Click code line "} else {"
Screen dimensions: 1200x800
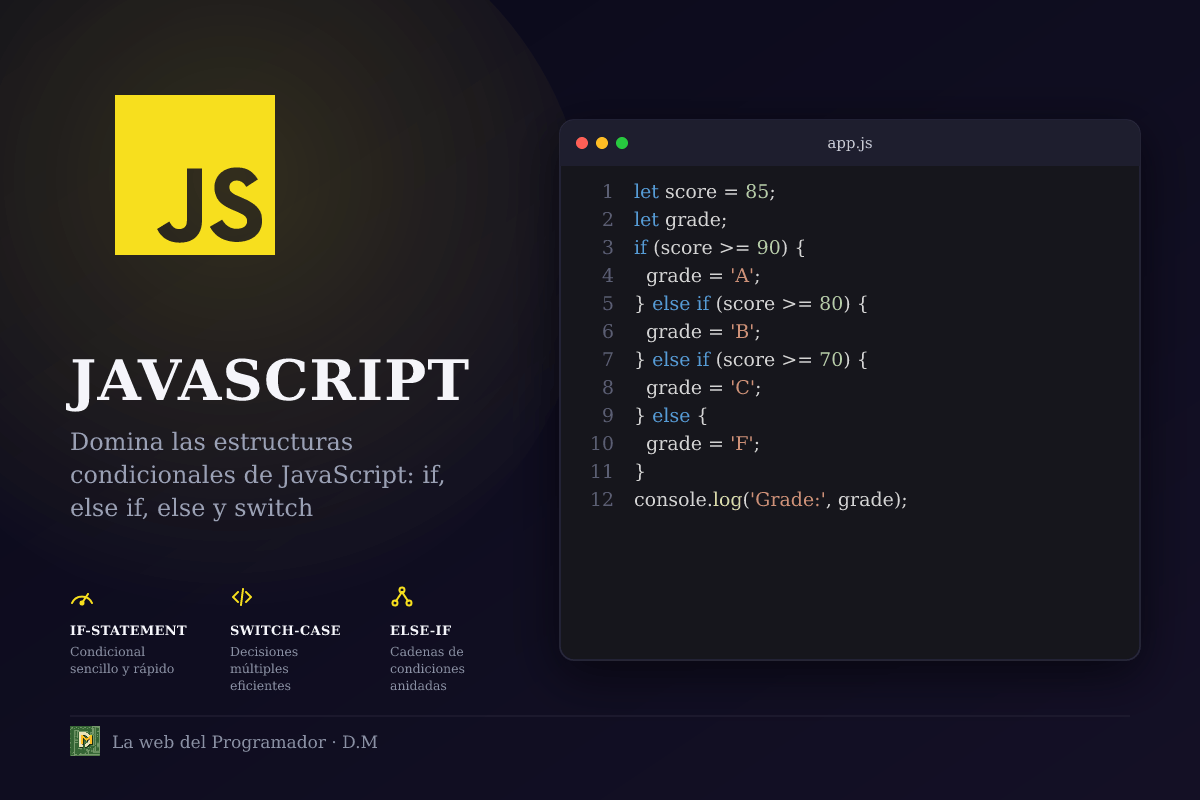coord(671,415)
